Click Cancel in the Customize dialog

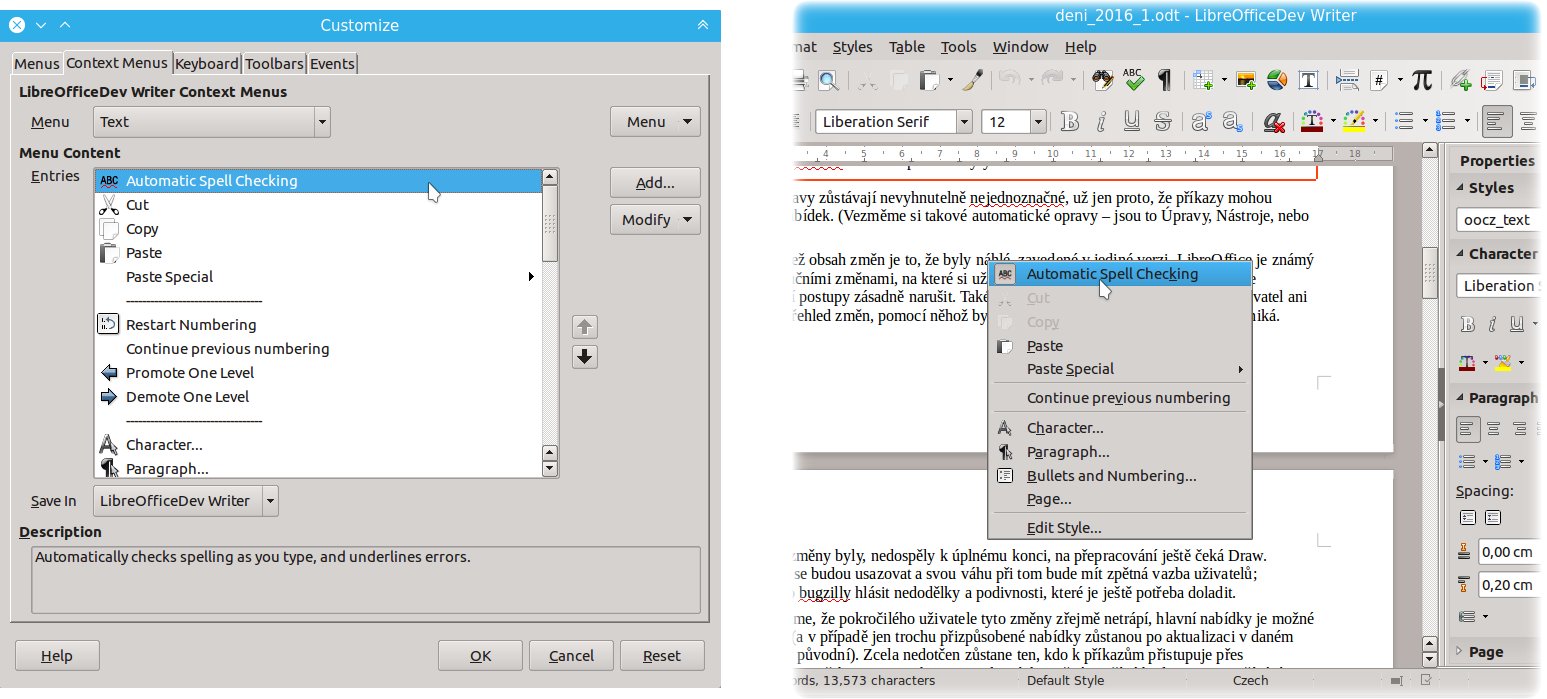pyautogui.click(x=572, y=656)
